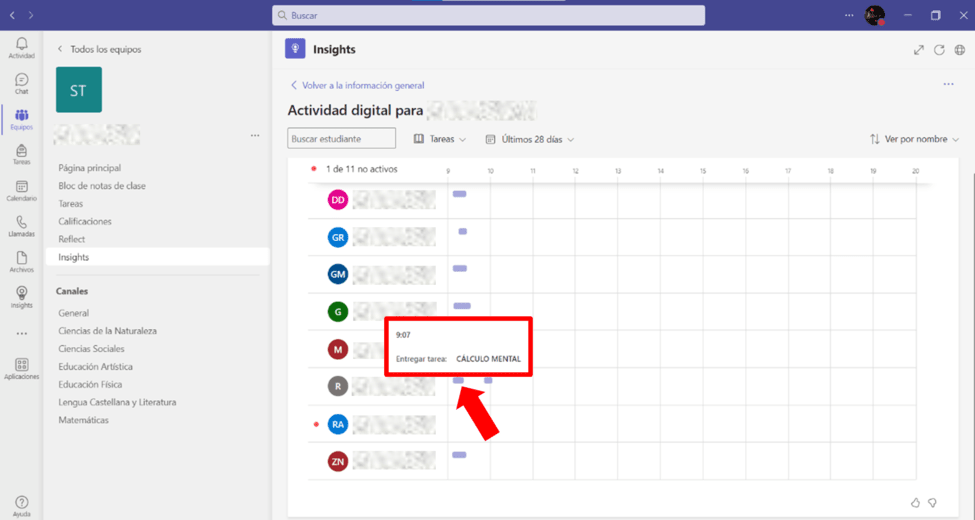The height and width of the screenshot is (520, 975).
Task: Open Lengua Castellana y Literatura channel
Action: [117, 402]
